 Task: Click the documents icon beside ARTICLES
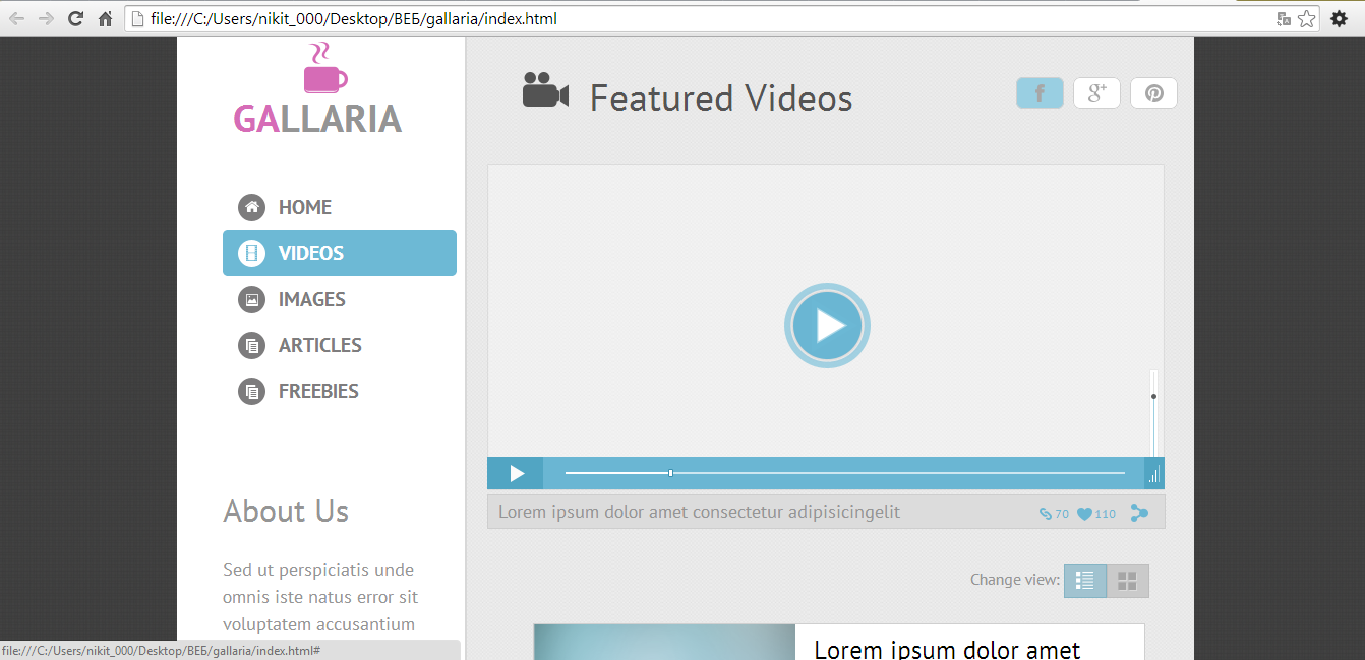pyautogui.click(x=251, y=345)
